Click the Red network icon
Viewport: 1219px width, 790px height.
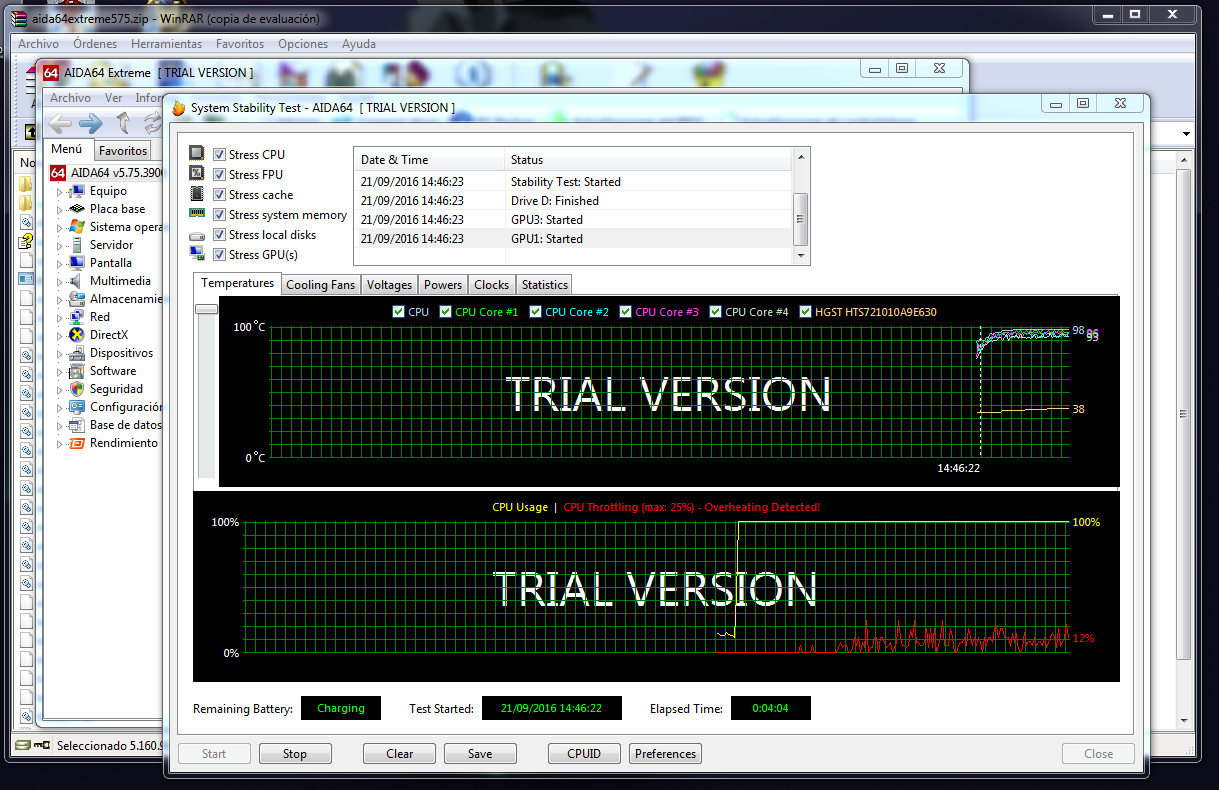pos(76,317)
